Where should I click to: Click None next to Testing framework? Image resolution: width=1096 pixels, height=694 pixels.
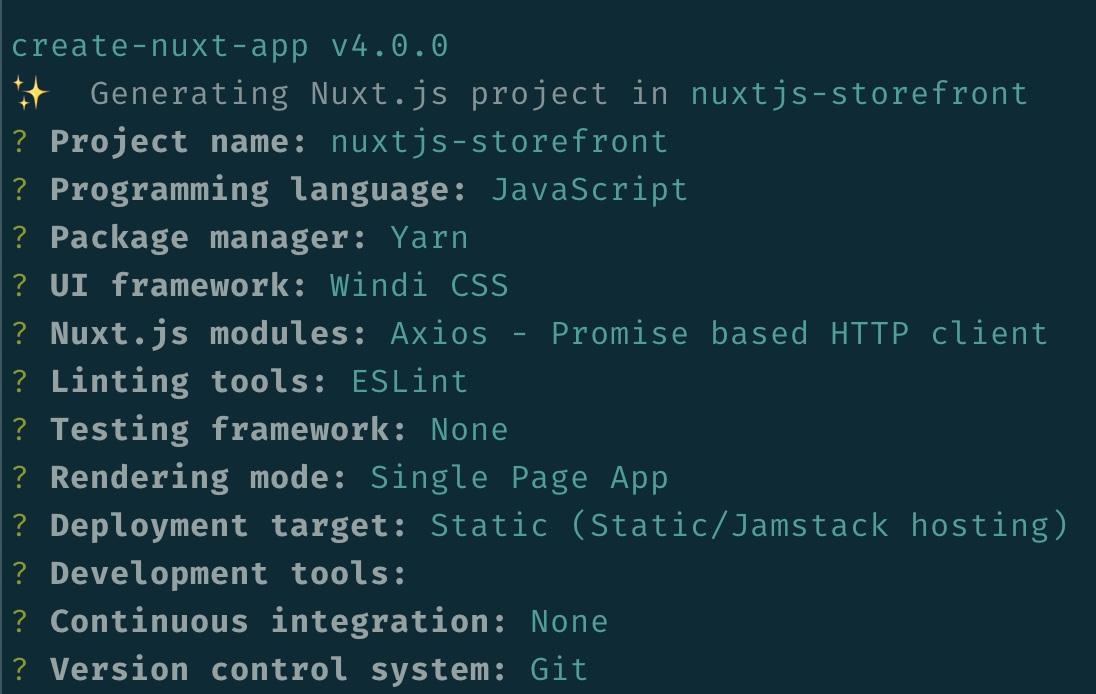469,429
